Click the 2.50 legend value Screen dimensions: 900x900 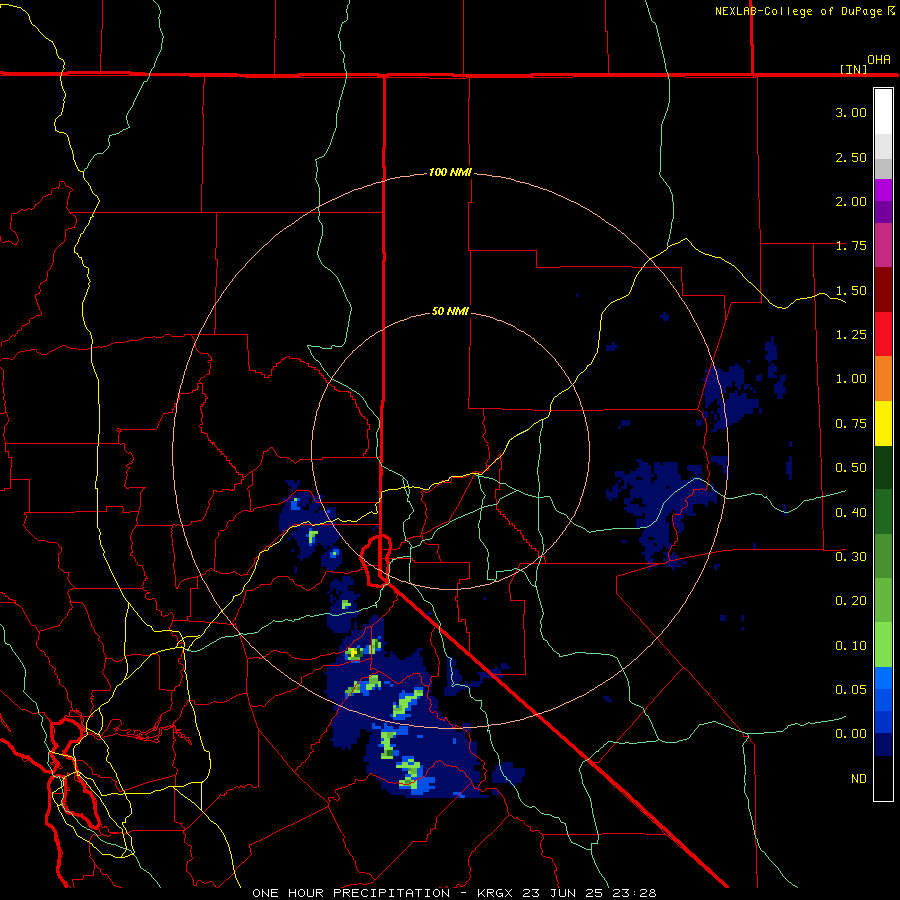851,157
